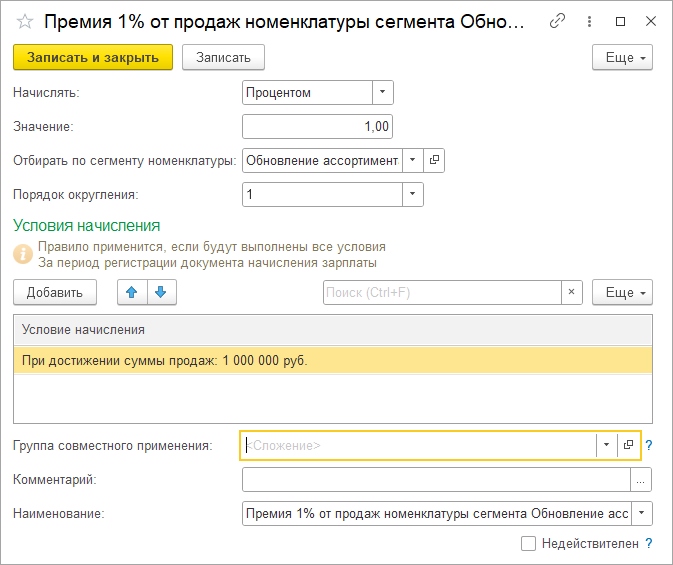Expand the Начислять dropdown list
This screenshot has width=673, height=565.
(382, 93)
